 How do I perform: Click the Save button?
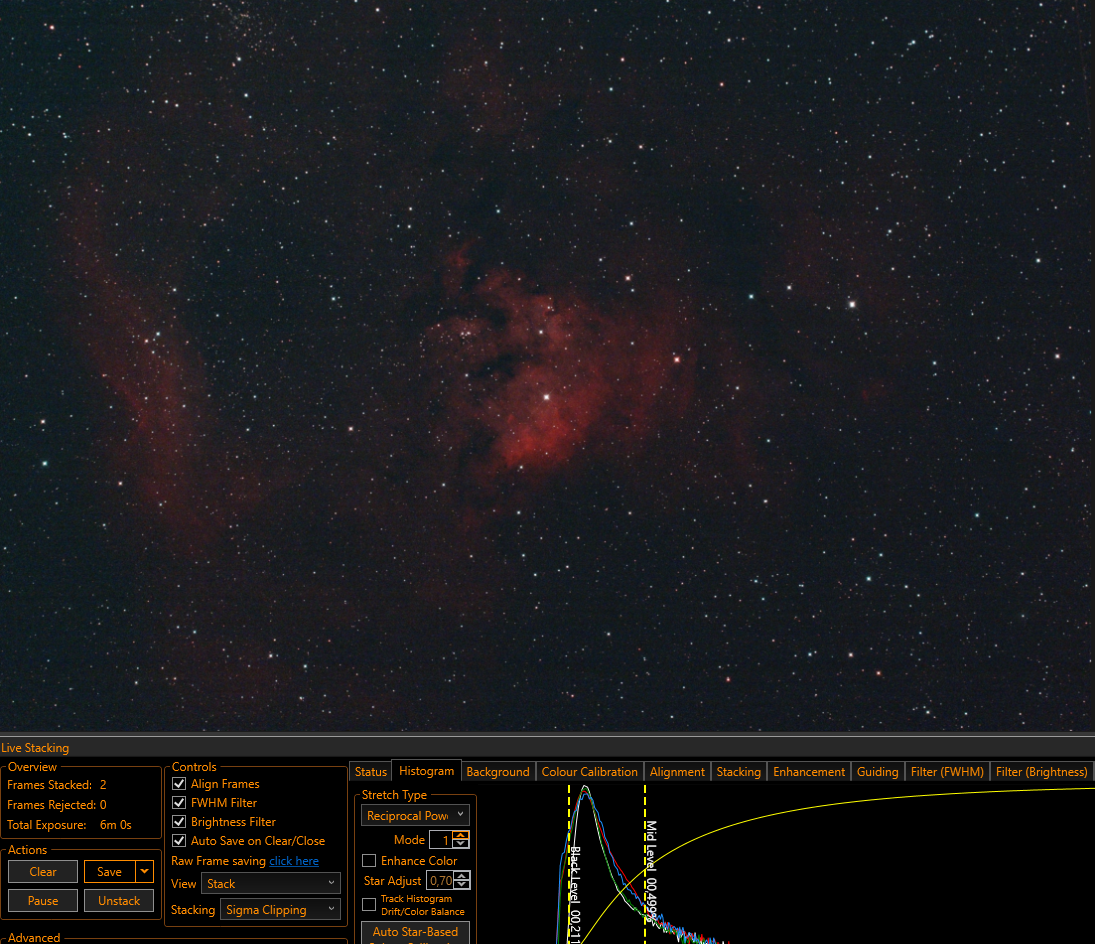[110, 871]
